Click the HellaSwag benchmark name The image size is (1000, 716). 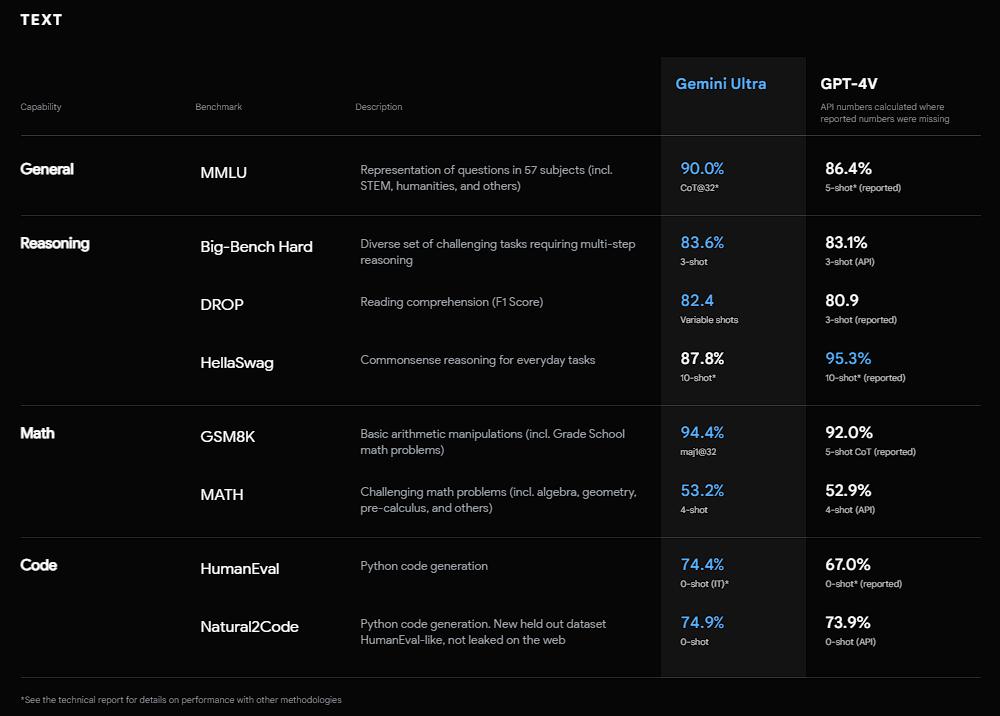point(236,363)
